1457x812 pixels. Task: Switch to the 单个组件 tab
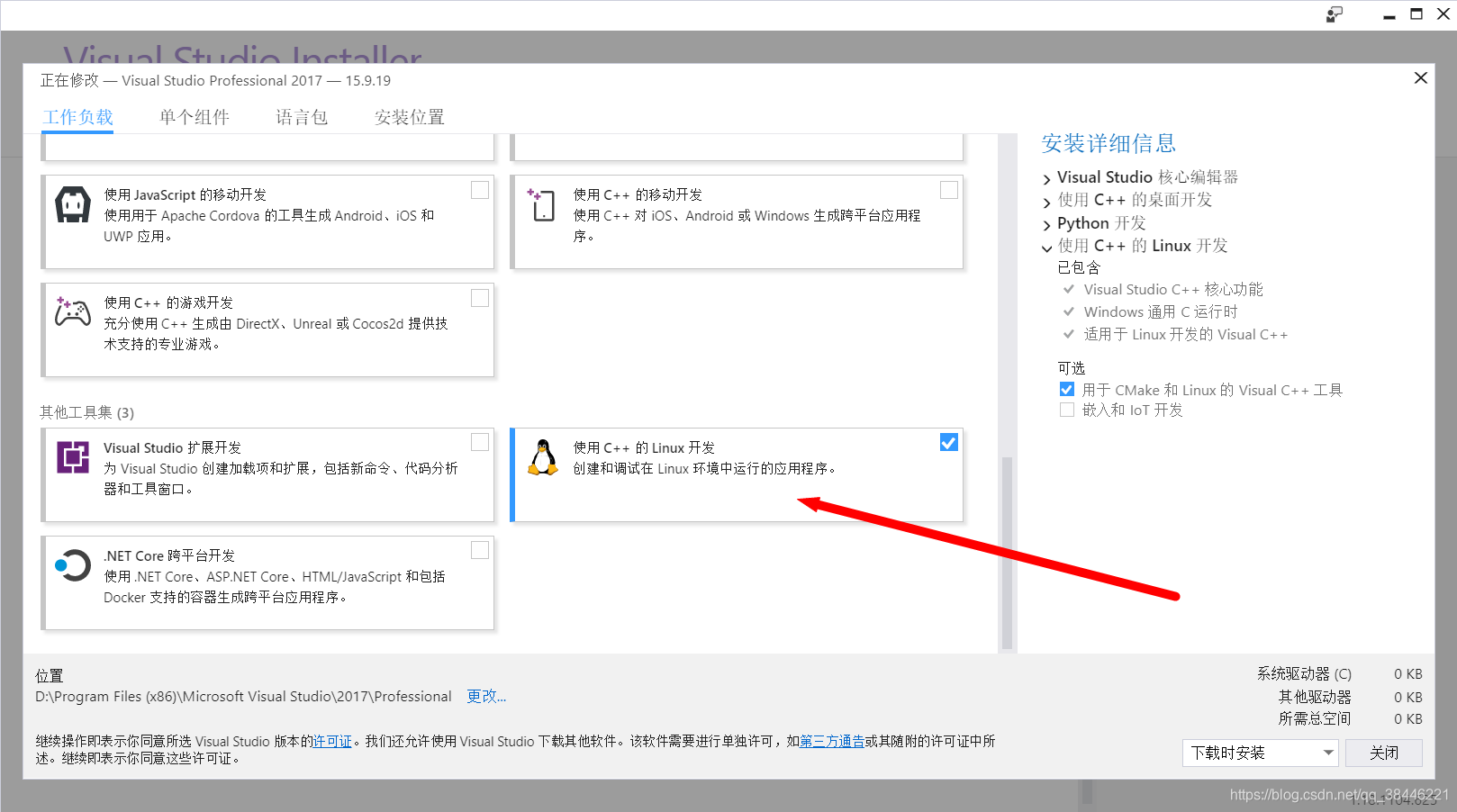click(195, 117)
